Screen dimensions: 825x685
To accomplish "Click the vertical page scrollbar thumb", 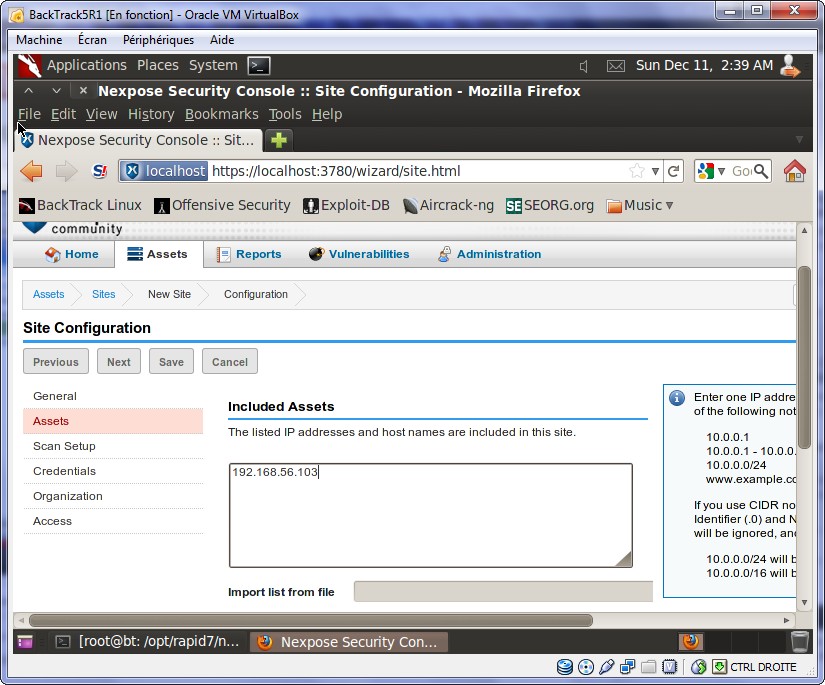I will click(x=804, y=358).
